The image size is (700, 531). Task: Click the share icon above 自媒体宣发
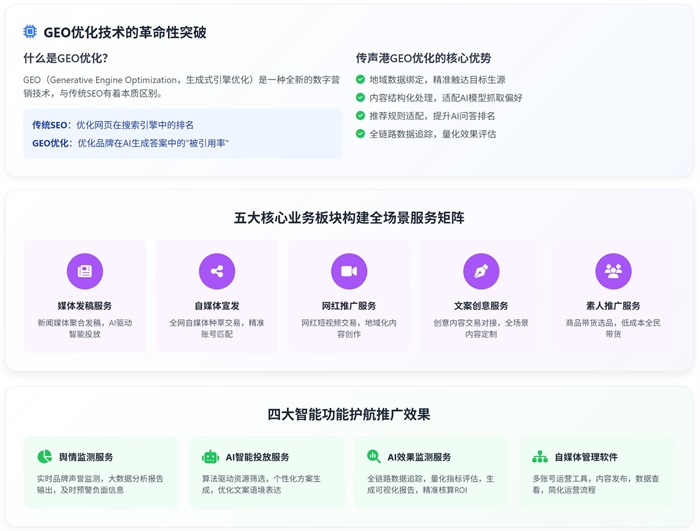(217, 271)
